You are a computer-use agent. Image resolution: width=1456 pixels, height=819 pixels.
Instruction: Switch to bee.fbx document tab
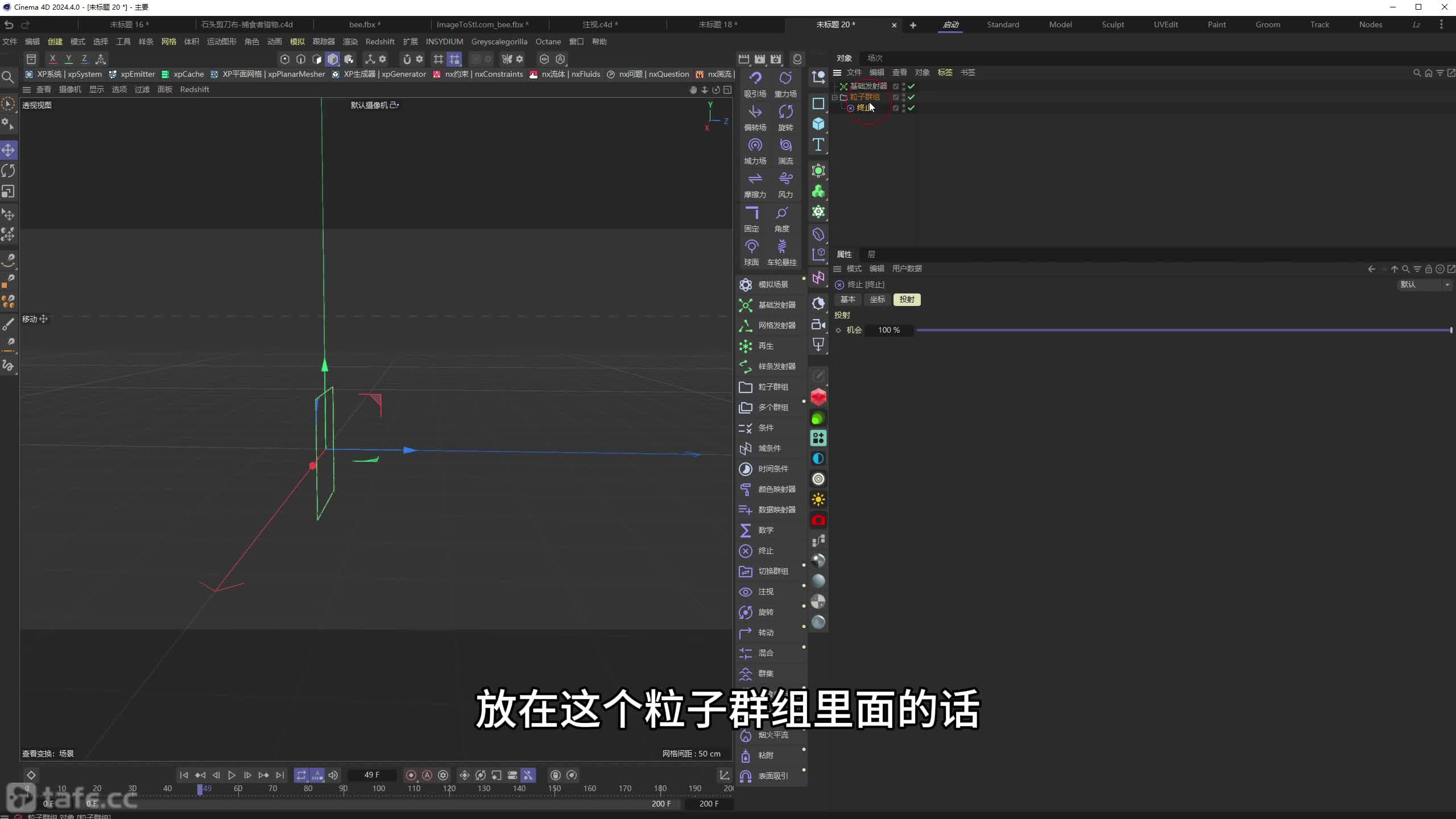(365, 24)
